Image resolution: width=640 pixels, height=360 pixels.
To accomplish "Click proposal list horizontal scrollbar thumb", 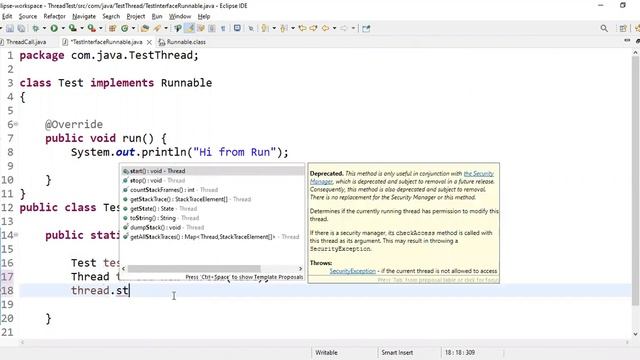I will click(x=194, y=268).
